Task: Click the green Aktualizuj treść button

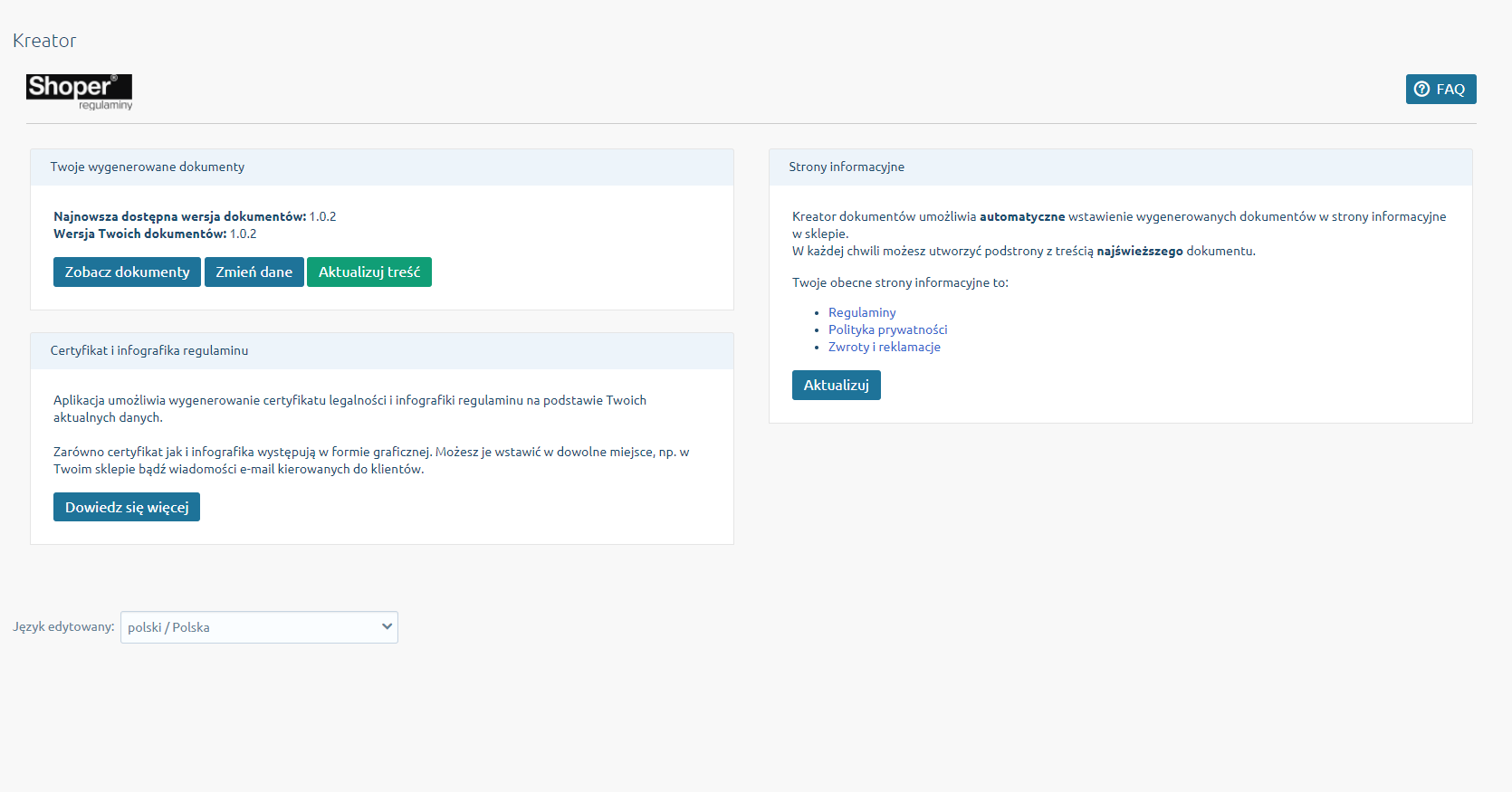Action: 369,272
